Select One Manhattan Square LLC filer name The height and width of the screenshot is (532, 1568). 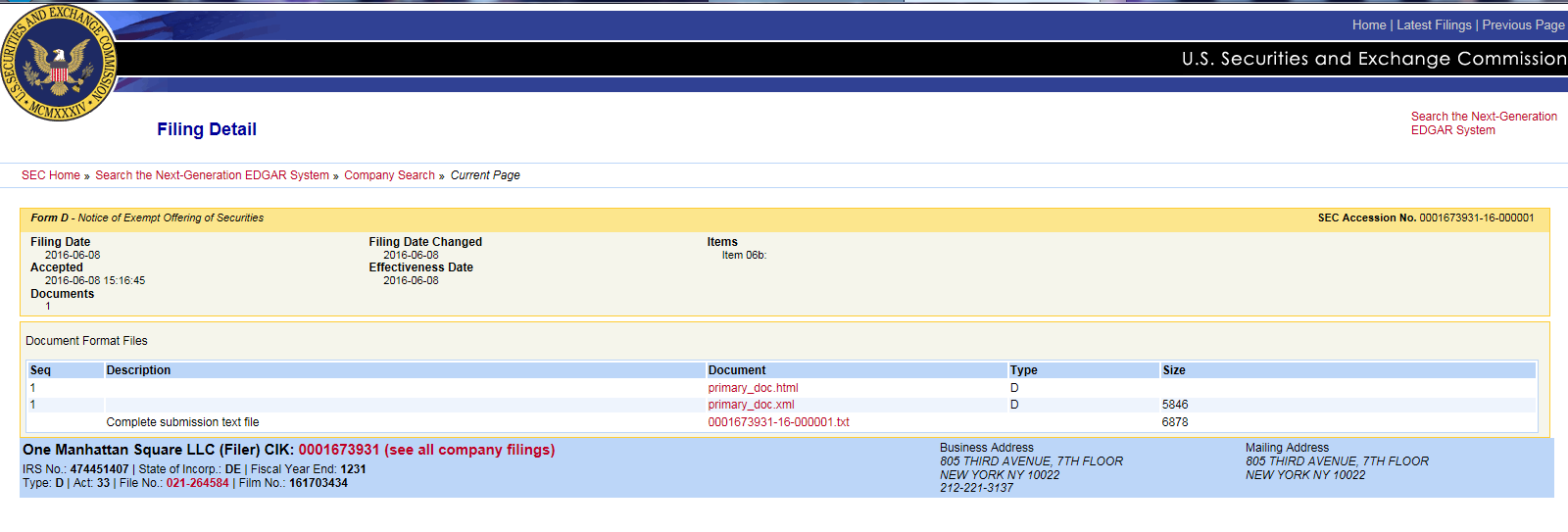(x=118, y=450)
